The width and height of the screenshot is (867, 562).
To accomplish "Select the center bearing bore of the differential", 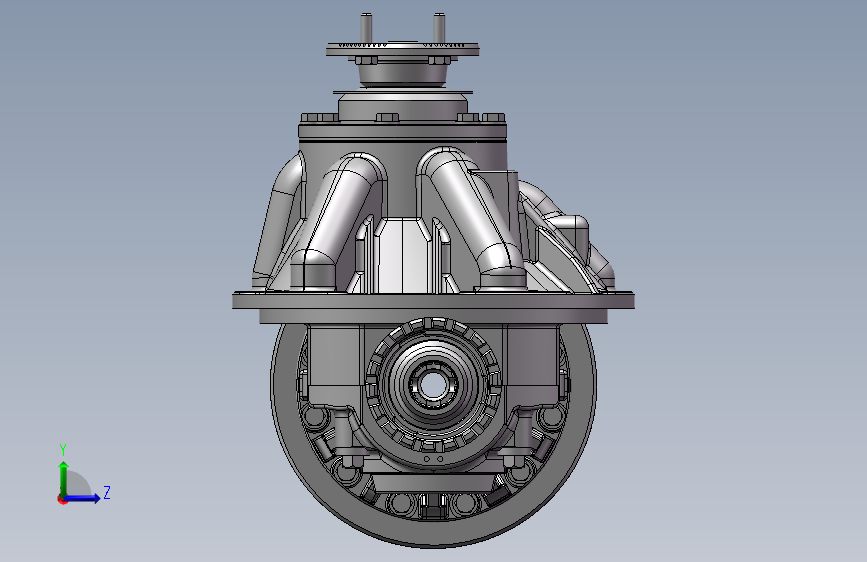I will (432, 386).
